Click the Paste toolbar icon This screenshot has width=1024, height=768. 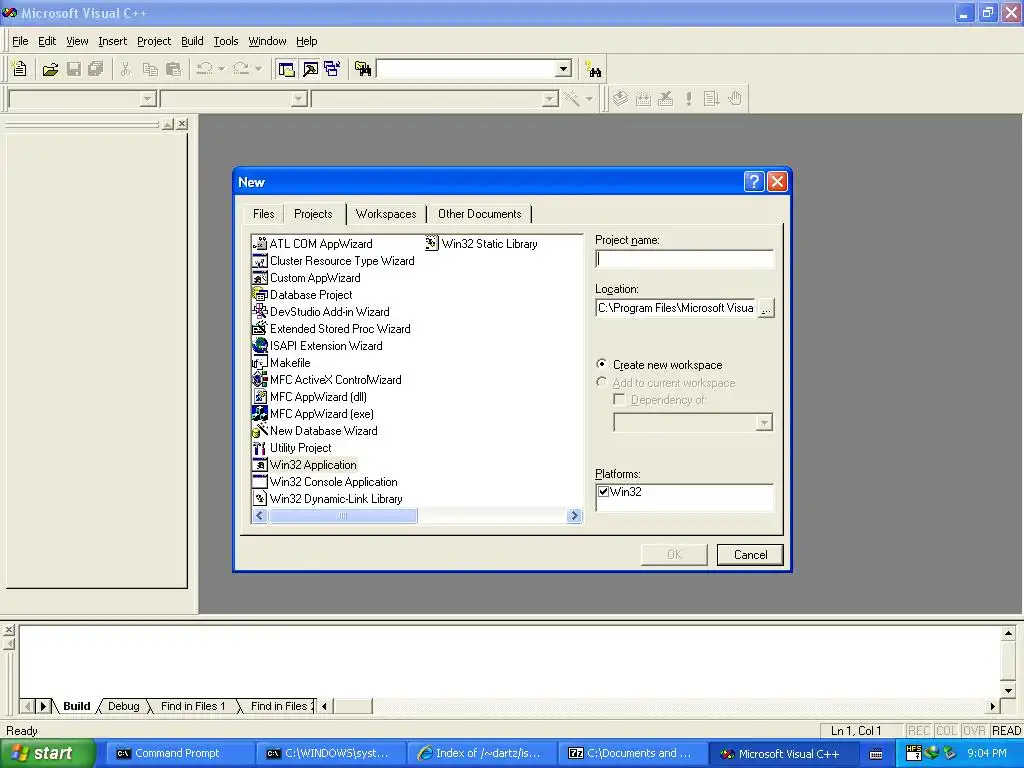coord(174,69)
